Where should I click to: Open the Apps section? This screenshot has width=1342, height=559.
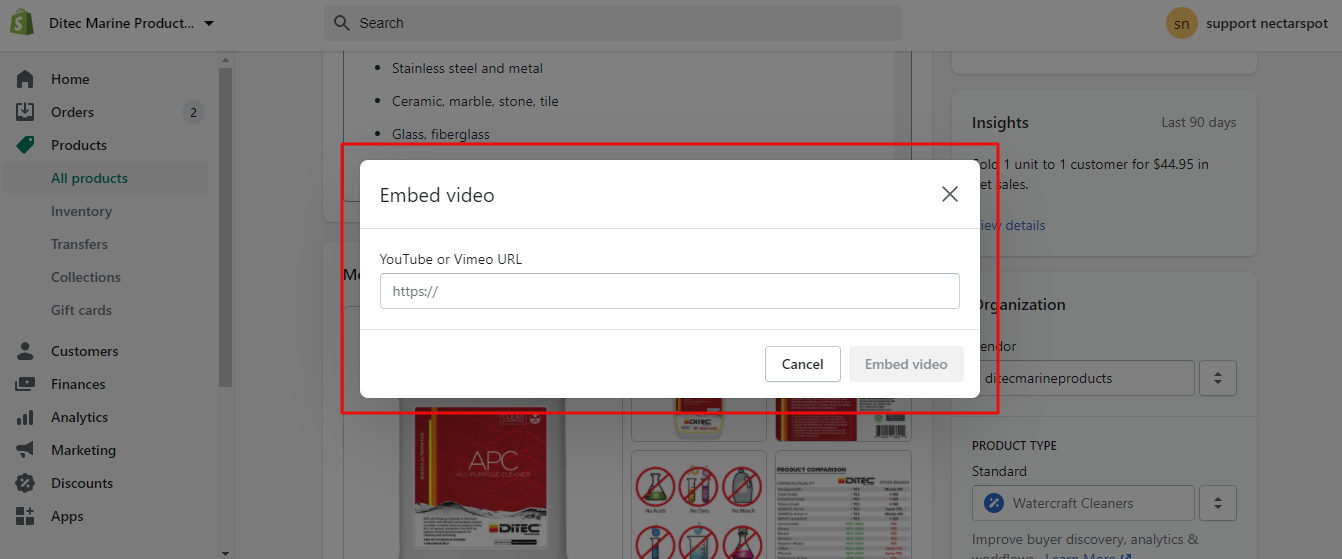coord(67,516)
